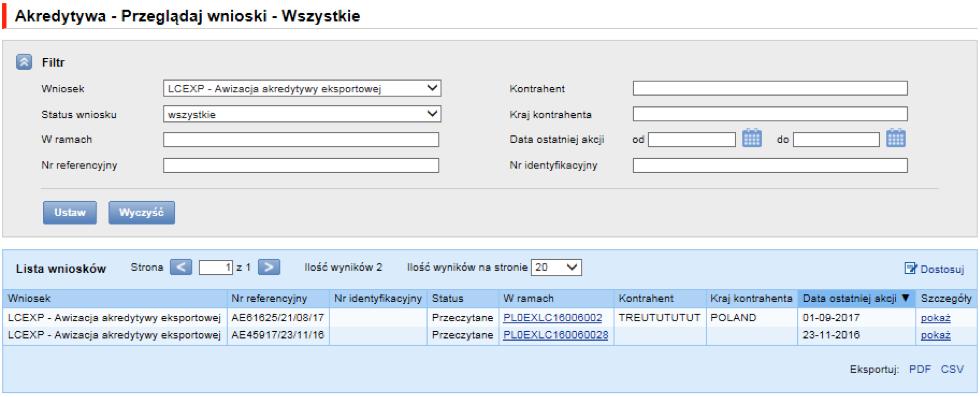This screenshot has height=397, width=980.
Task: Open link PL0EXLC16006002
Action: (x=552, y=318)
